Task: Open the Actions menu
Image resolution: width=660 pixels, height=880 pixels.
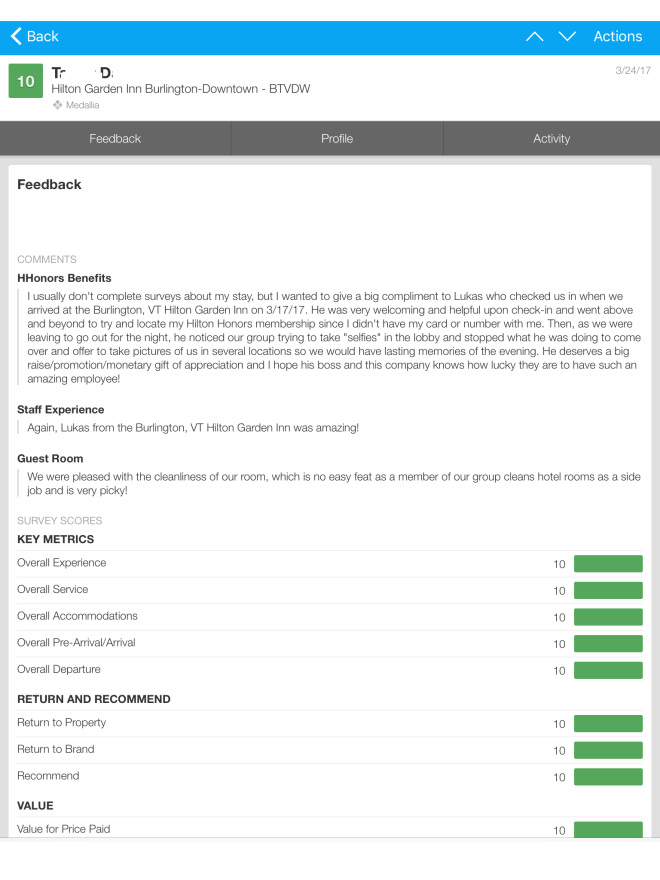Action: [617, 36]
